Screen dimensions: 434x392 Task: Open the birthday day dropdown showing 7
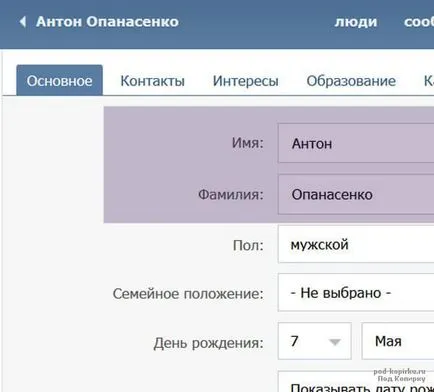pos(315,341)
